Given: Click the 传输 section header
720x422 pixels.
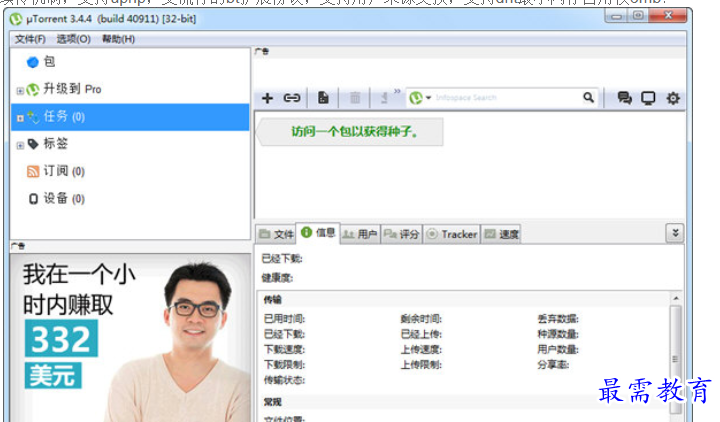Looking at the screenshot, I should click(x=272, y=300).
